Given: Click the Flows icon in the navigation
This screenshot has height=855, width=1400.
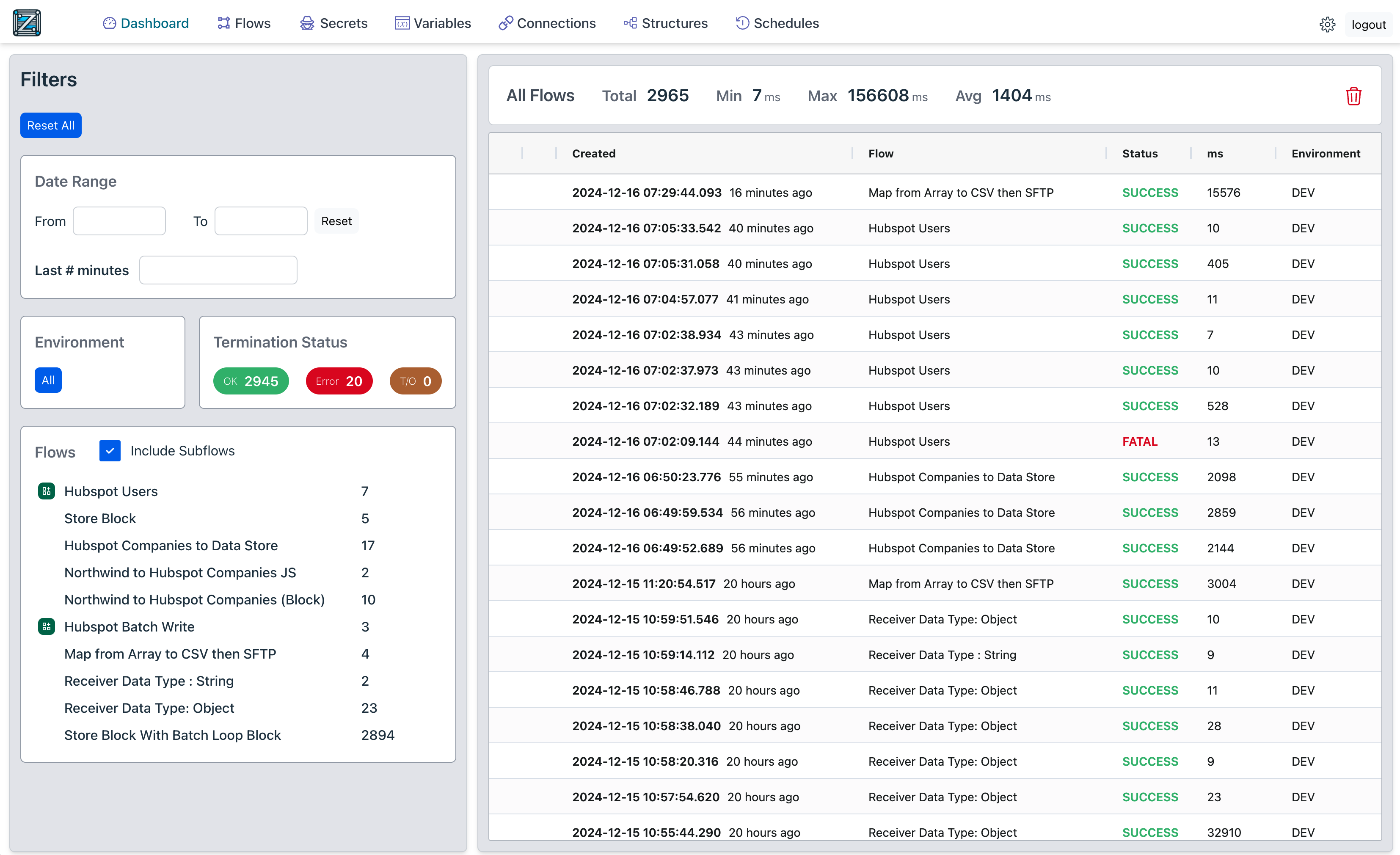Looking at the screenshot, I should (x=221, y=22).
